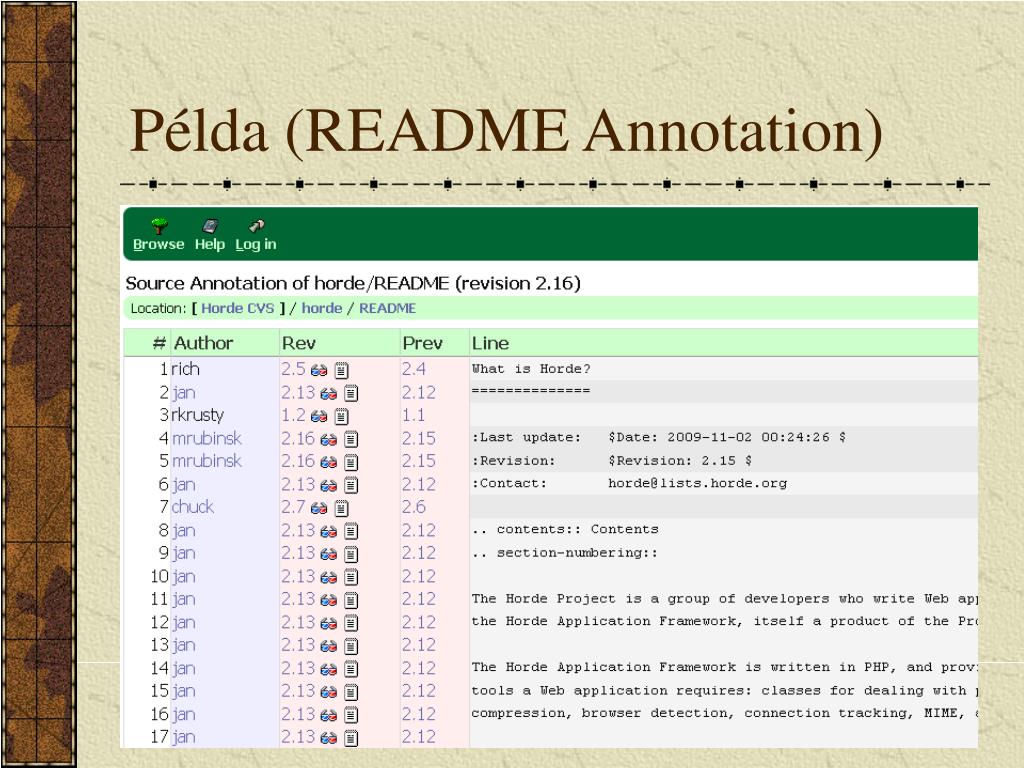Click the Log in key icon
The image size is (1024, 768).
[x=256, y=226]
